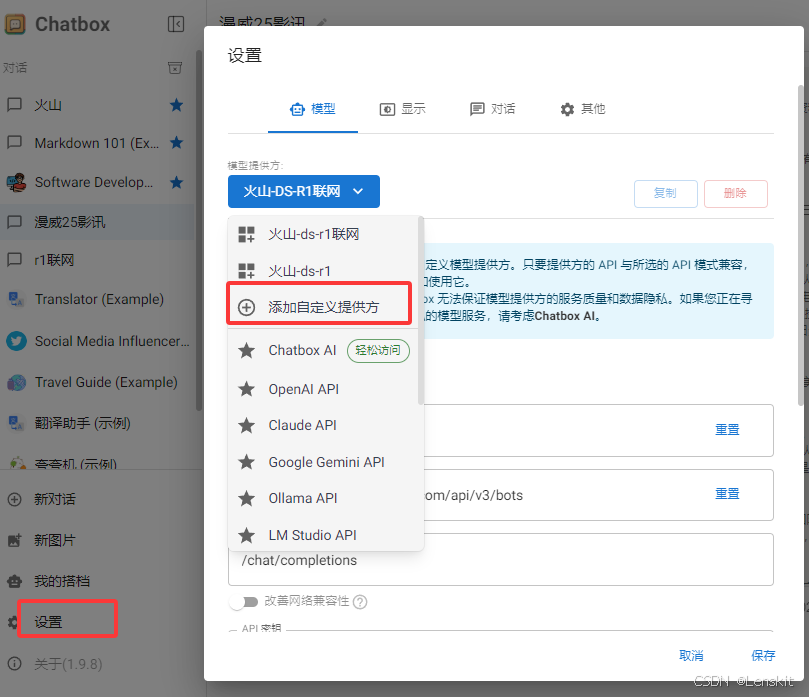Image resolution: width=809 pixels, height=697 pixels.
Task: Toggle the 改善网络兼容性 switch
Action: click(244, 602)
